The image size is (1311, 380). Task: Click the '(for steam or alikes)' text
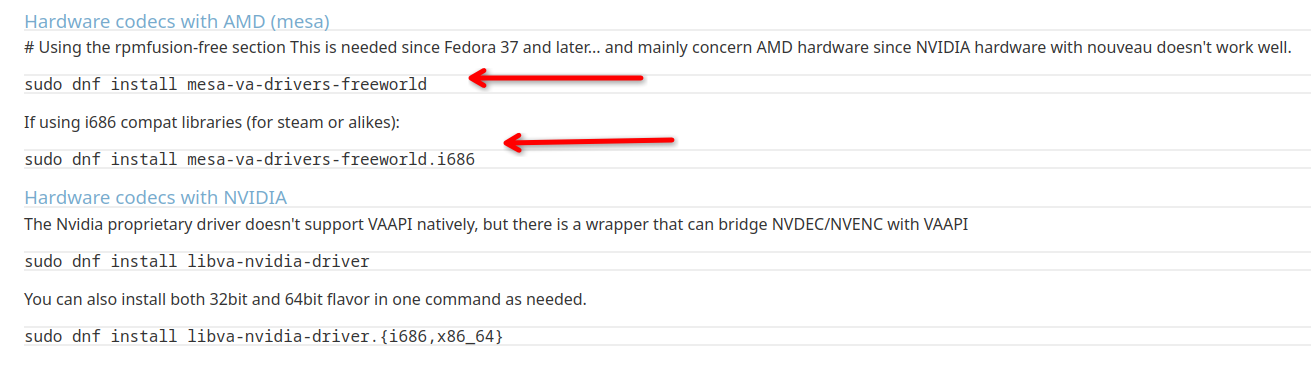point(321,122)
